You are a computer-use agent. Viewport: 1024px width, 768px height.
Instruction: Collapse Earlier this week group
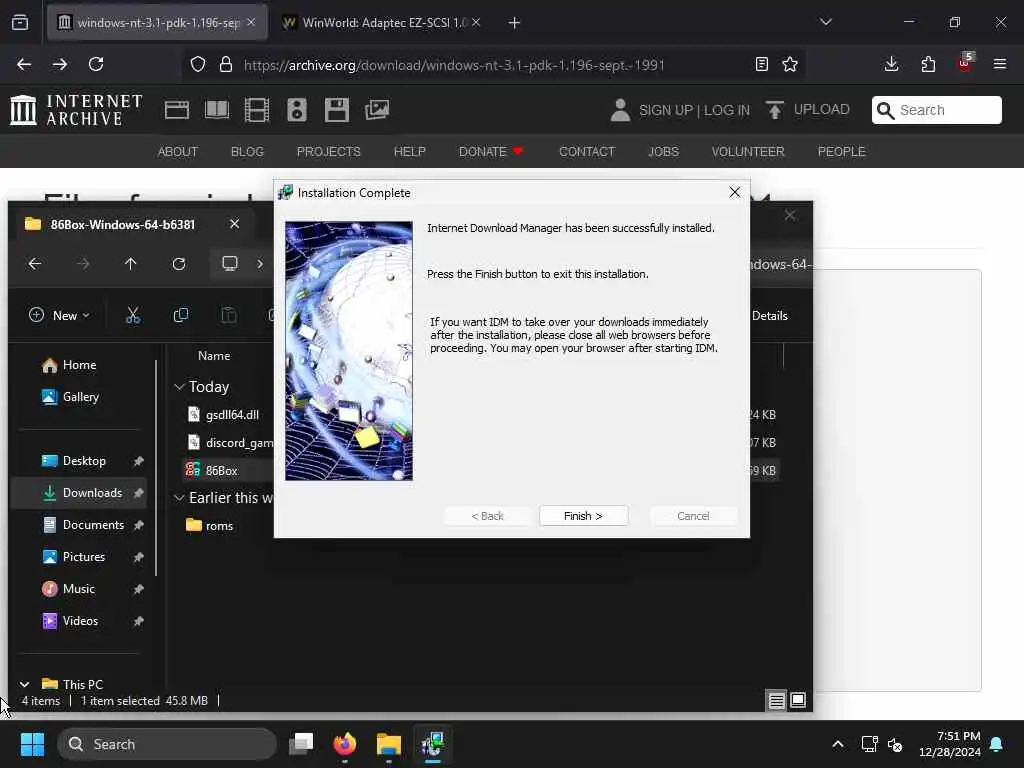(x=179, y=498)
